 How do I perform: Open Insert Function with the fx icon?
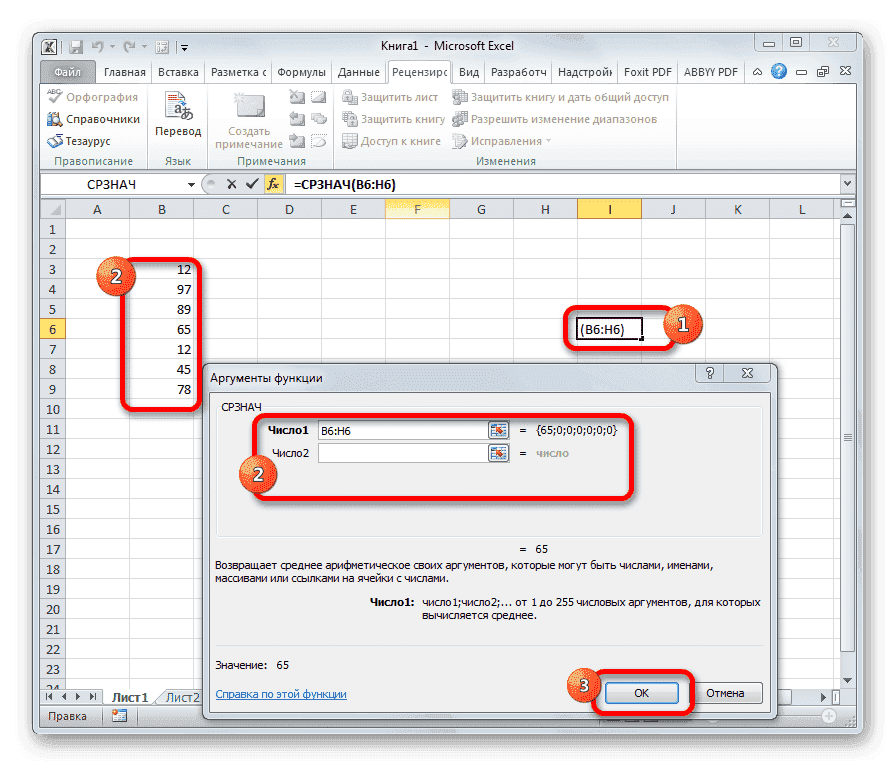tap(274, 184)
